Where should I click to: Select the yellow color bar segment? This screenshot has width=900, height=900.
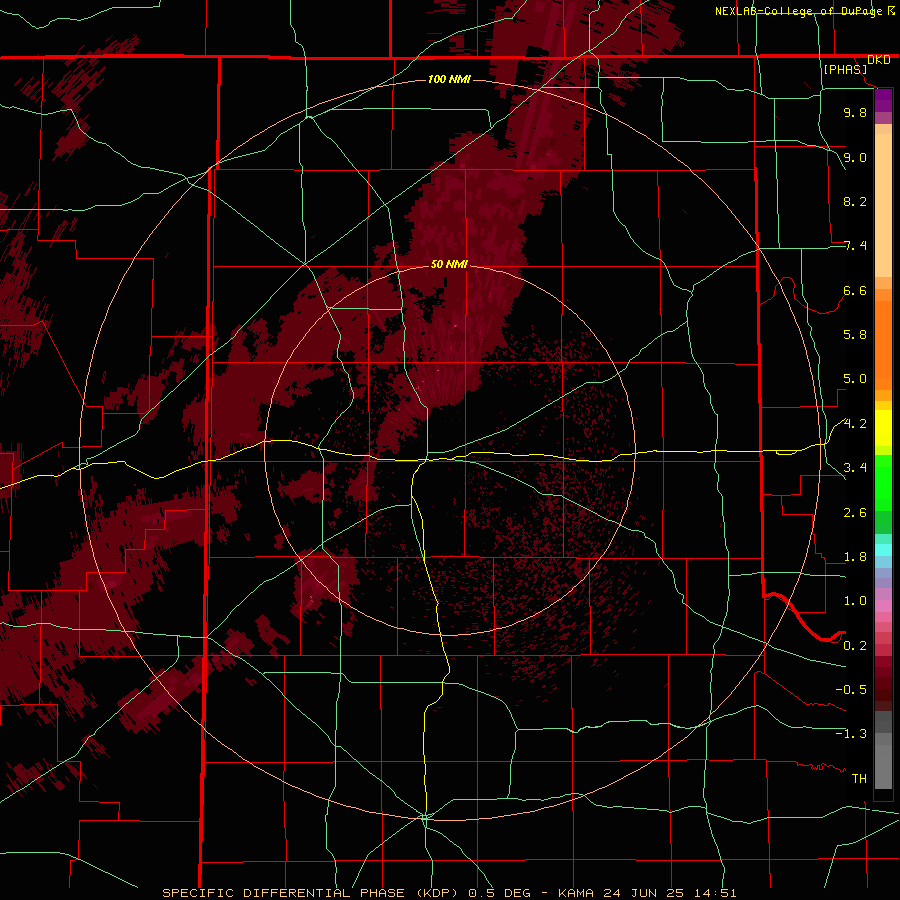coord(883,428)
